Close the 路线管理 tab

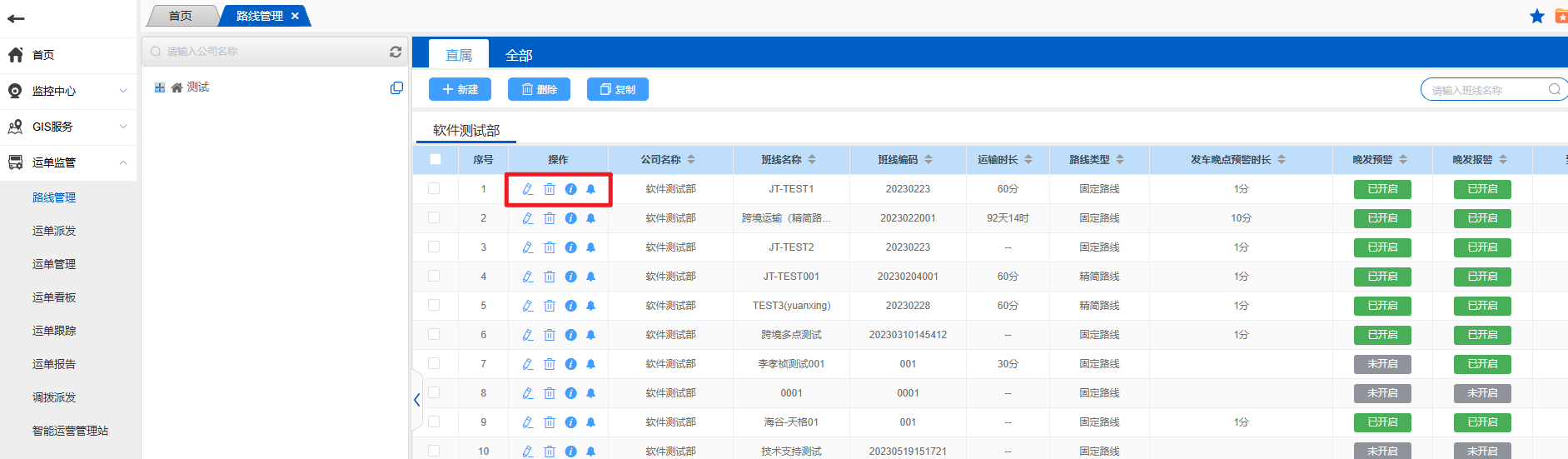(x=295, y=16)
